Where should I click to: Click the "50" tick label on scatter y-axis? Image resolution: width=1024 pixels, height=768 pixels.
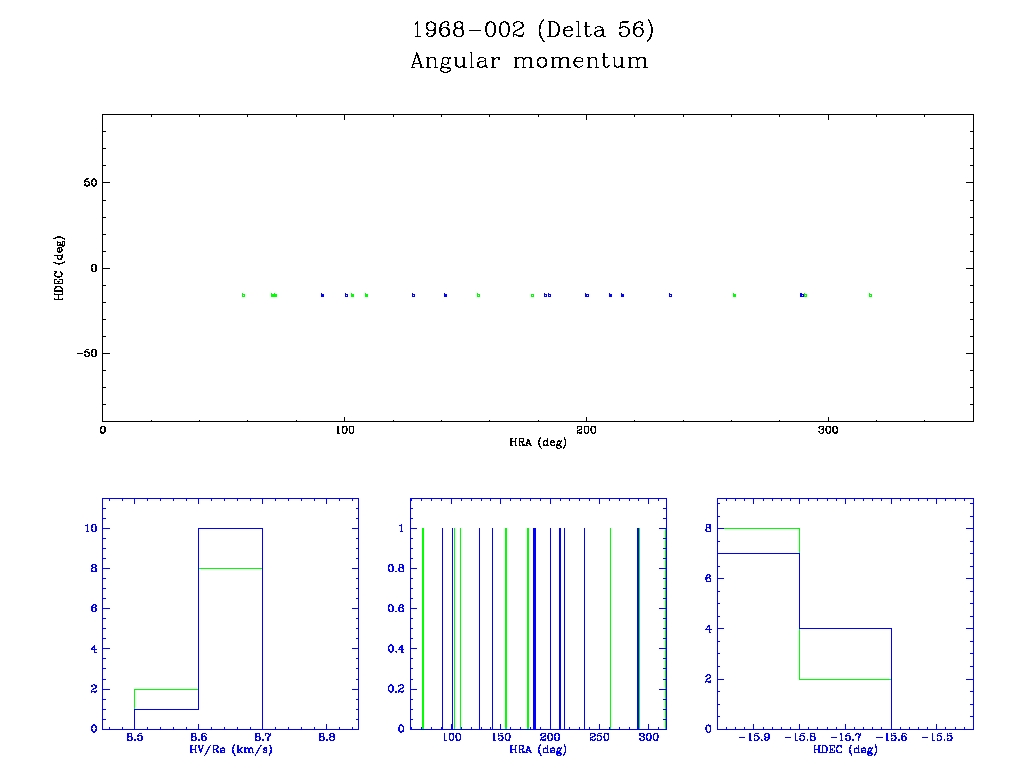(x=87, y=183)
